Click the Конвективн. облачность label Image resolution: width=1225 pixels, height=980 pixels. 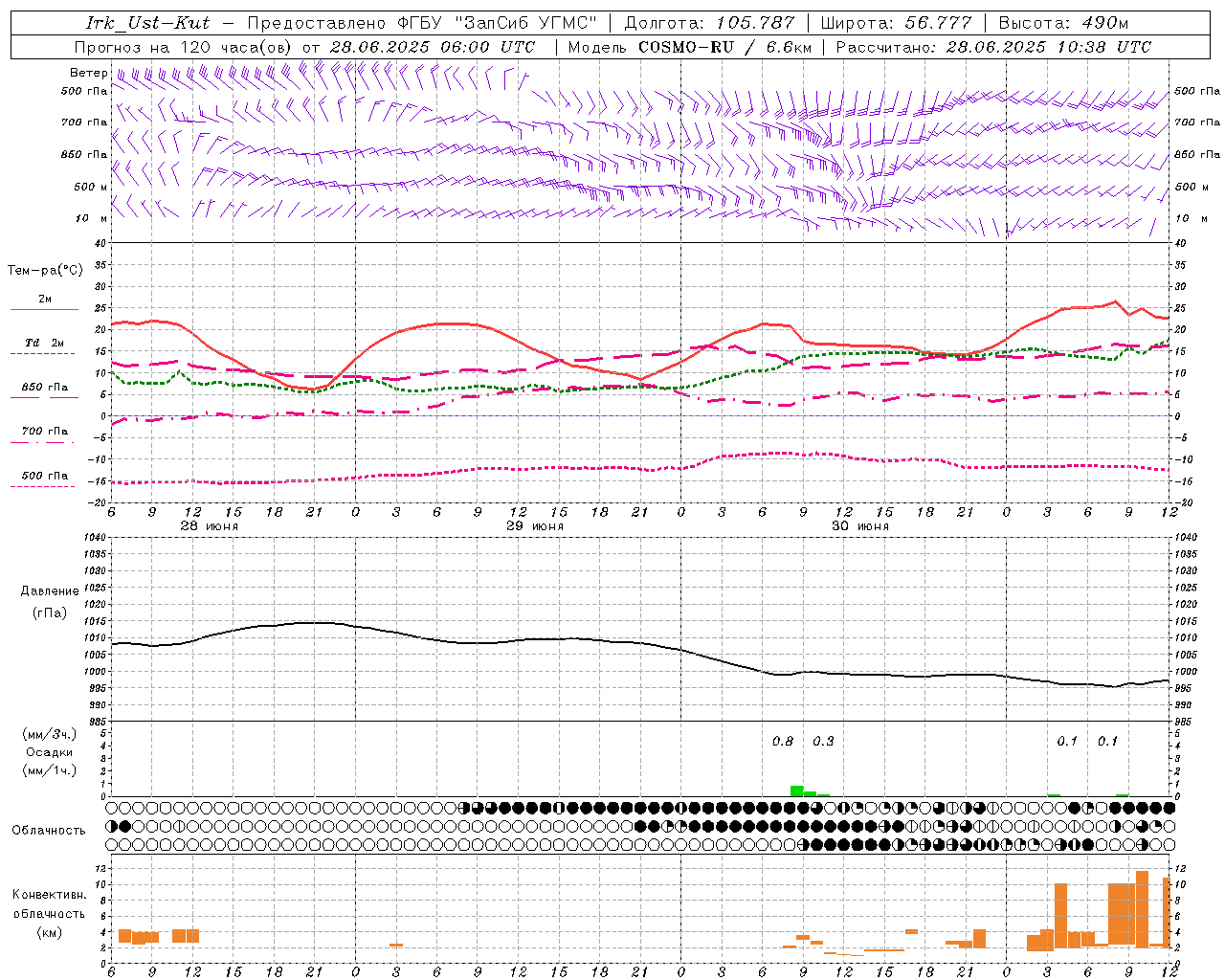click(x=49, y=904)
